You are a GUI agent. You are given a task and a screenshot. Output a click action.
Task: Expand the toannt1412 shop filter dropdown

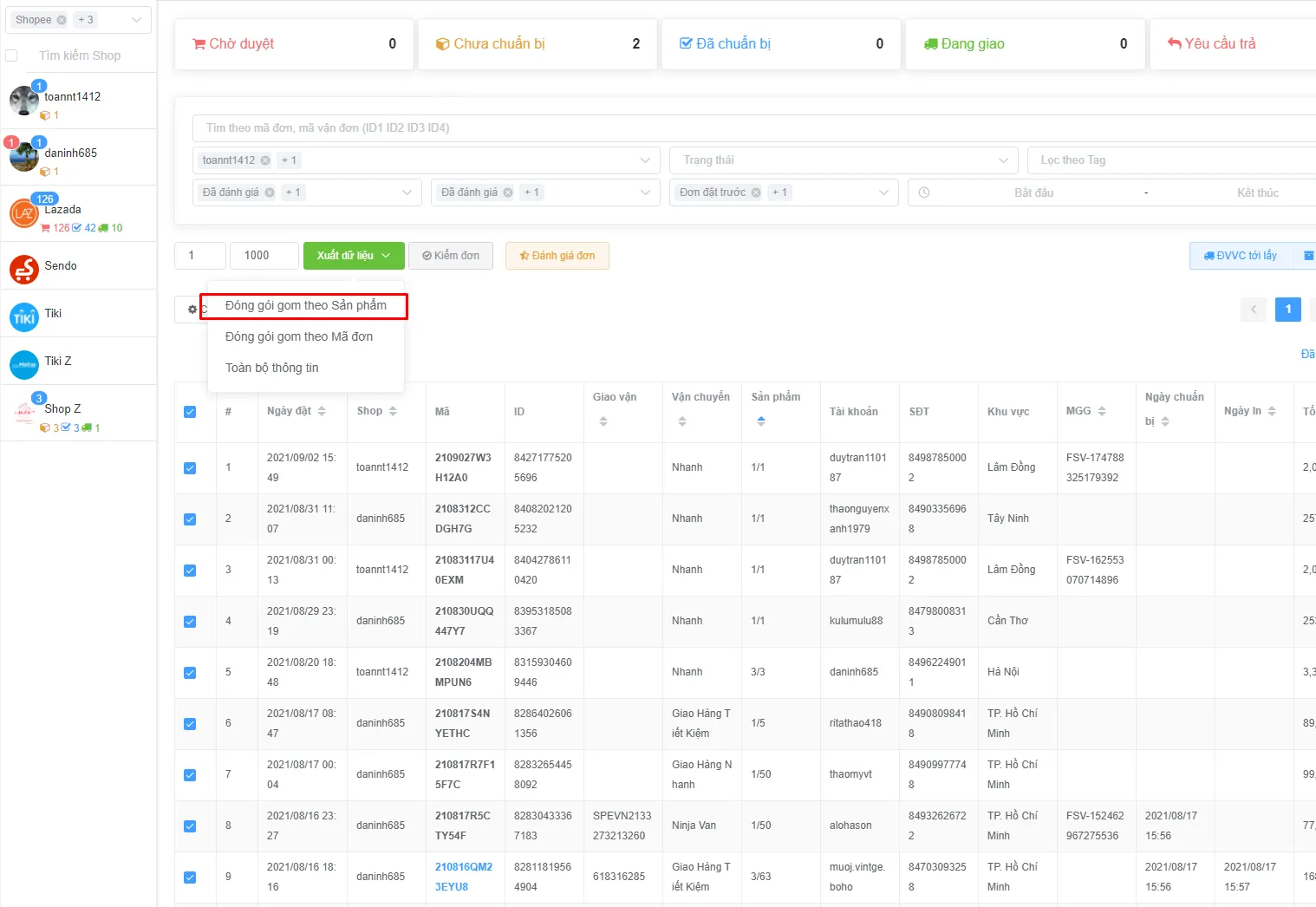(645, 160)
